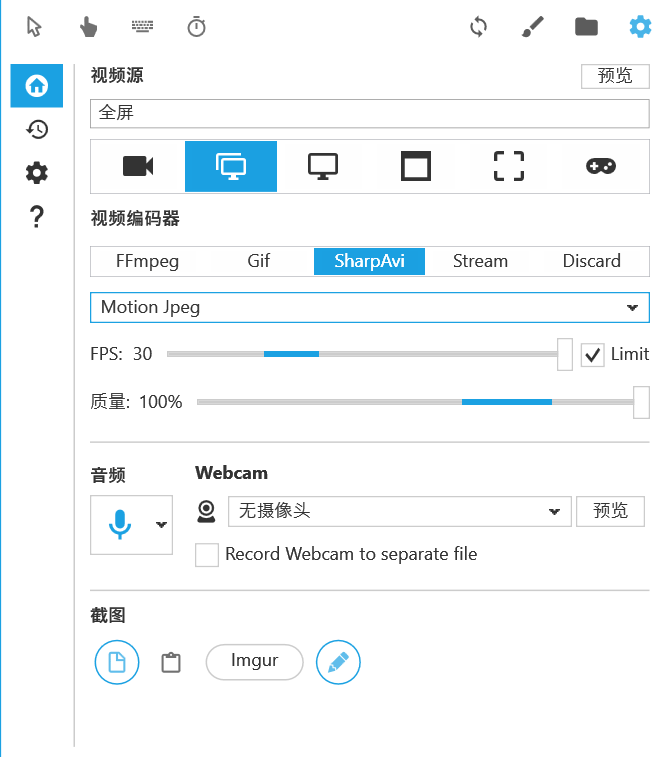Enable Record Webcam to separate file

tap(207, 555)
